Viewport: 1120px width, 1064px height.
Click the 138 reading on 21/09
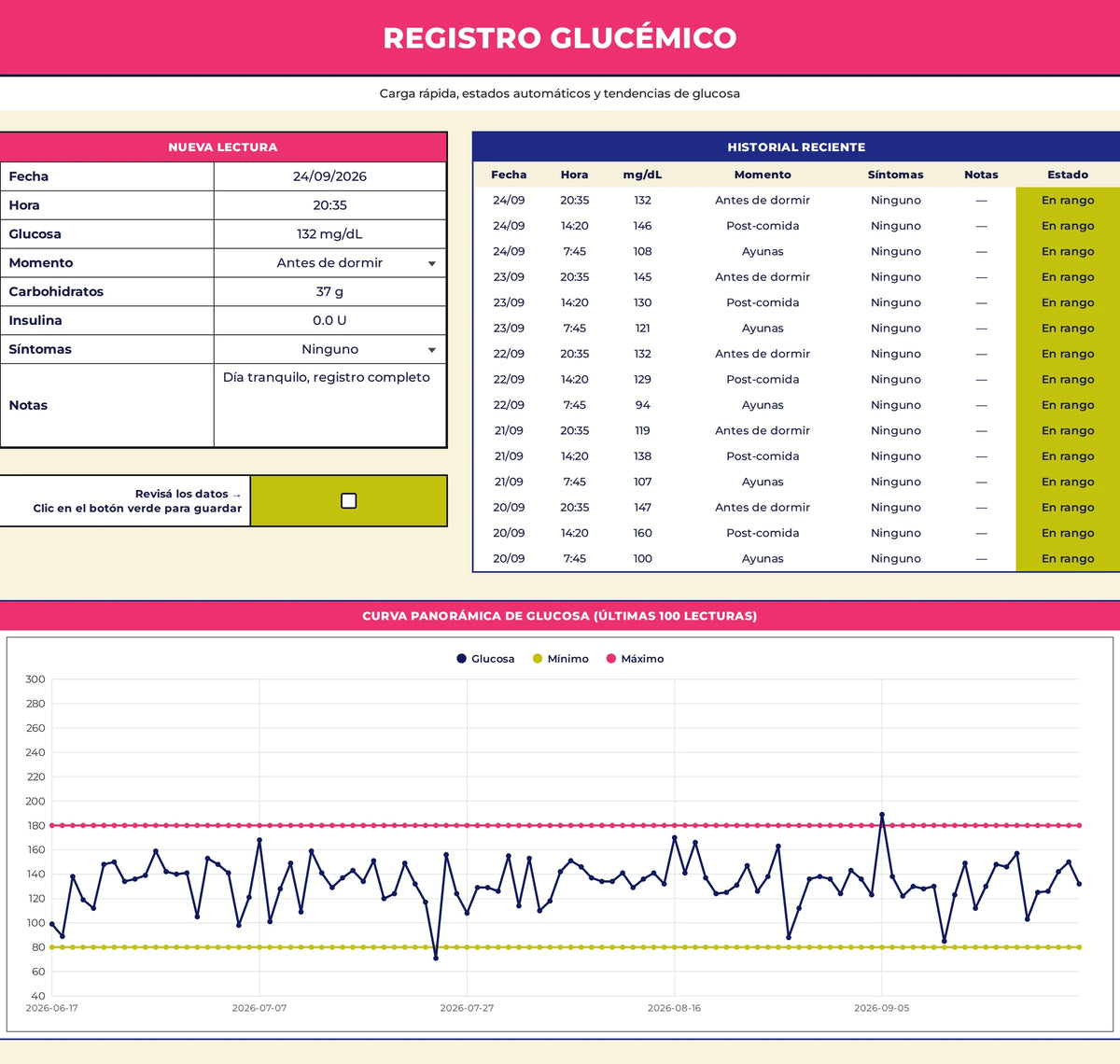click(x=642, y=456)
